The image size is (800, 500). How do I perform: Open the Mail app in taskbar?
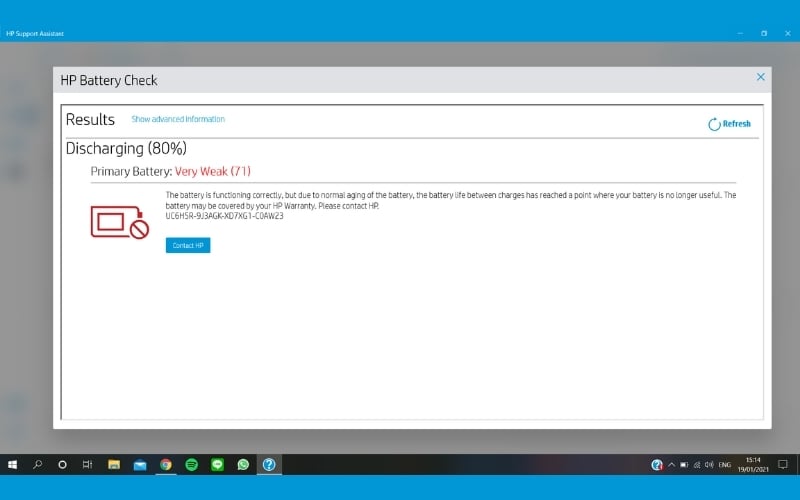click(x=140, y=465)
